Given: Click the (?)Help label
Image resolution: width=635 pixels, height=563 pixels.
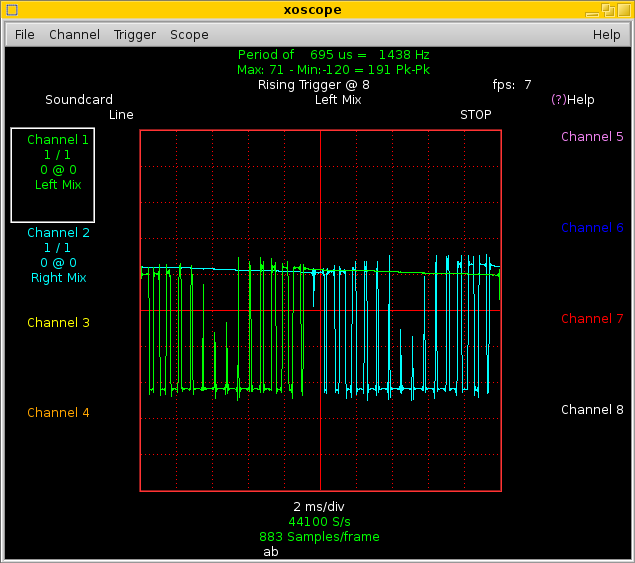Looking at the screenshot, I should (x=573, y=100).
